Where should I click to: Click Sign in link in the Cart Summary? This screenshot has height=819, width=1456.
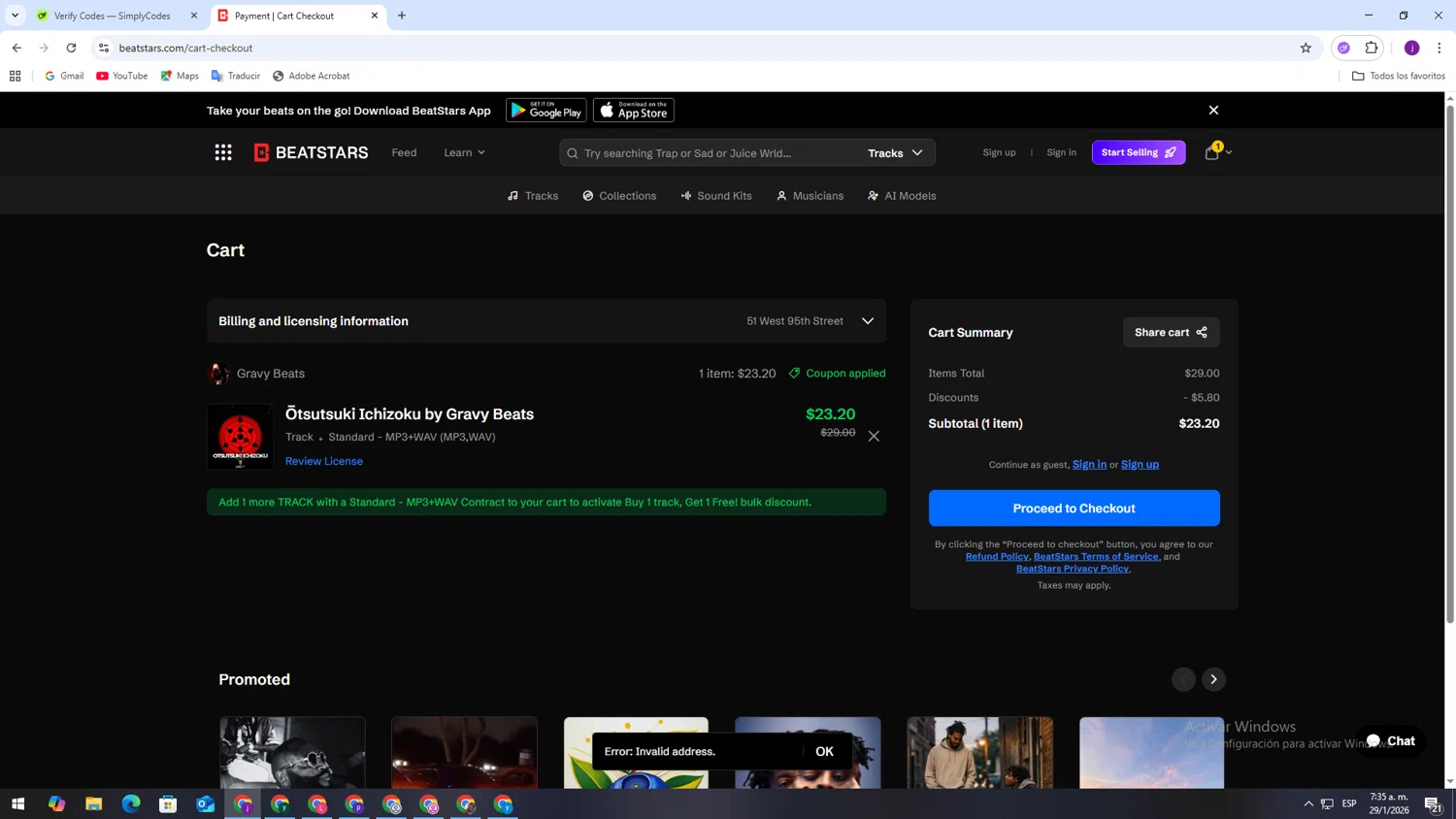click(1089, 464)
